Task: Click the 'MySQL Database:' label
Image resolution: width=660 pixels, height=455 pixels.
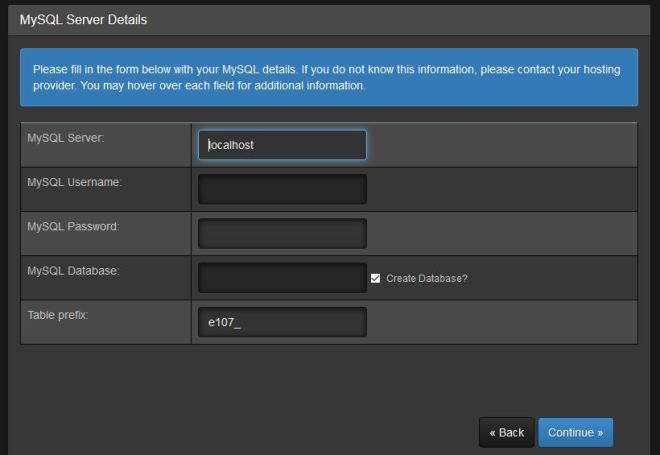Action: pos(73,271)
